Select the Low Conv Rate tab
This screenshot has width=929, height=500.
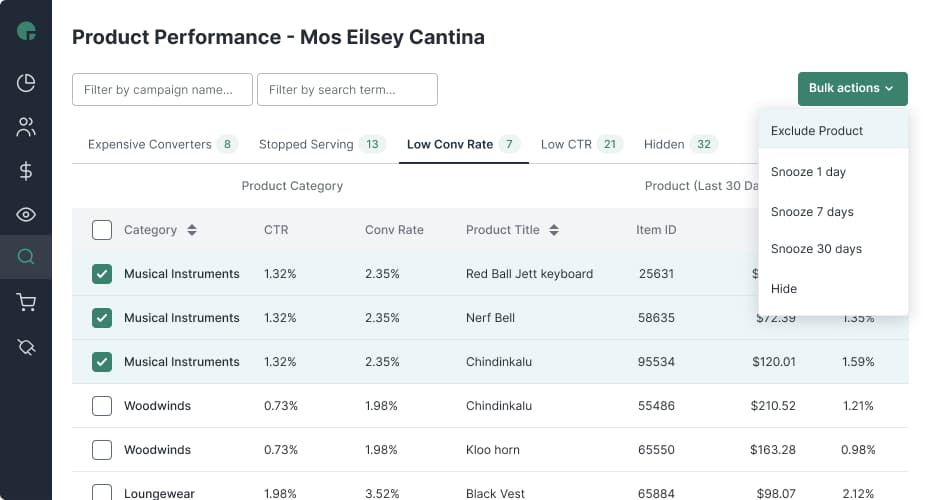463,144
